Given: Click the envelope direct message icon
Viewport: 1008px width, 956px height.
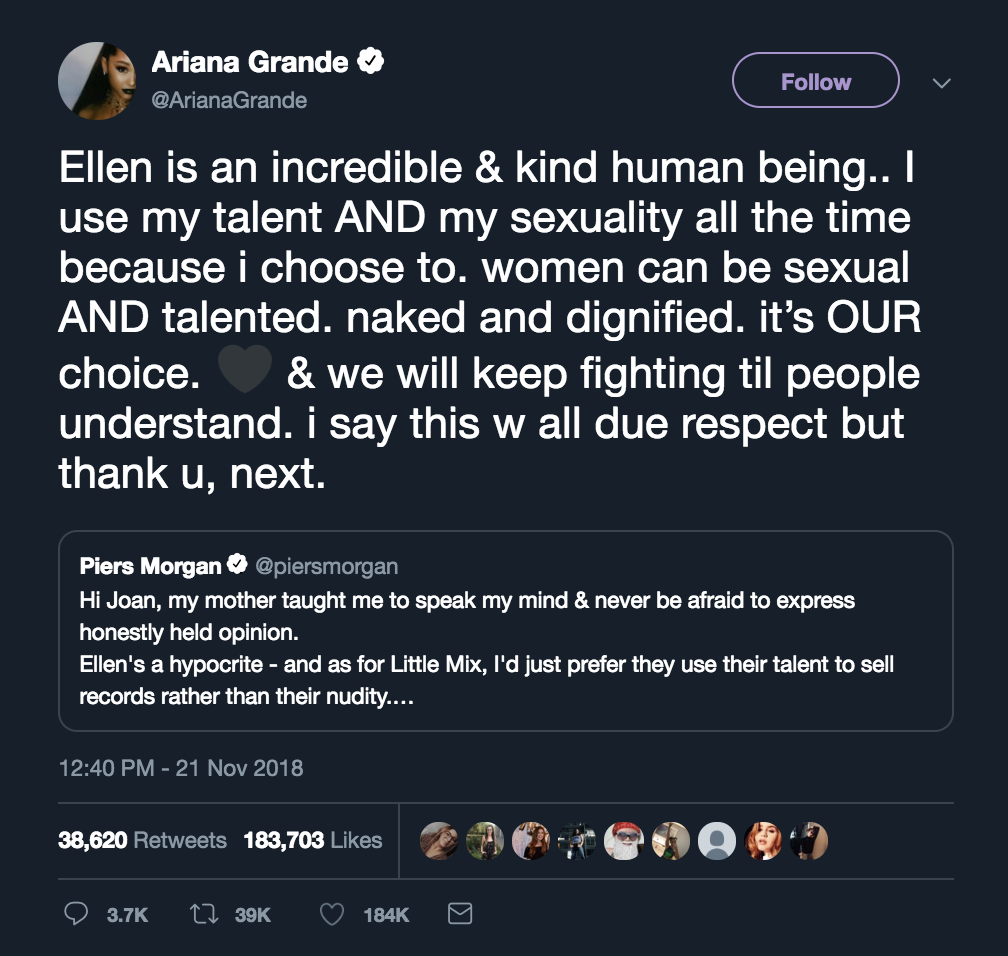Looking at the screenshot, I should 459,914.
